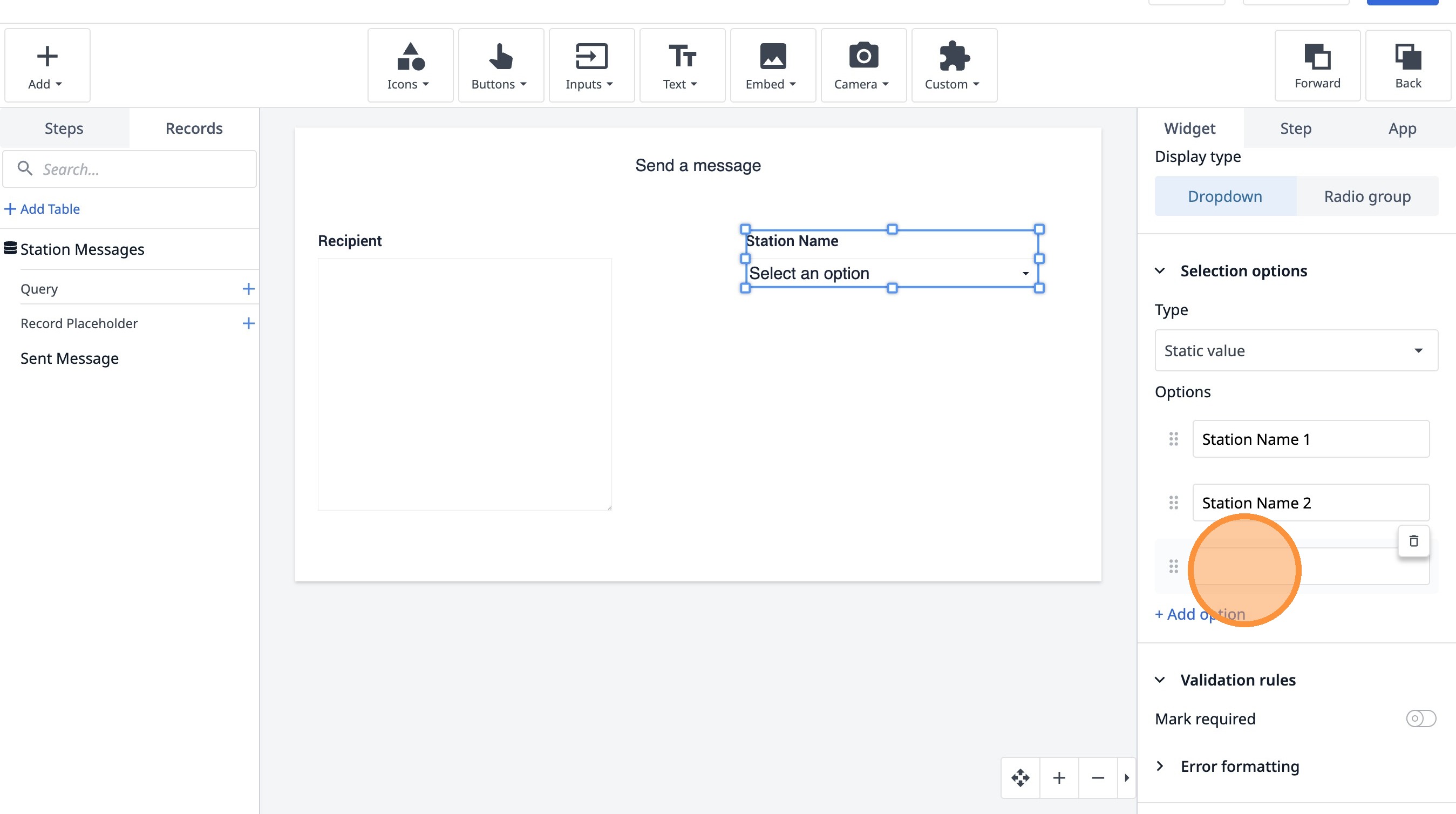1456x814 pixels.
Task: Switch to the Steps tab
Action: pos(64,128)
